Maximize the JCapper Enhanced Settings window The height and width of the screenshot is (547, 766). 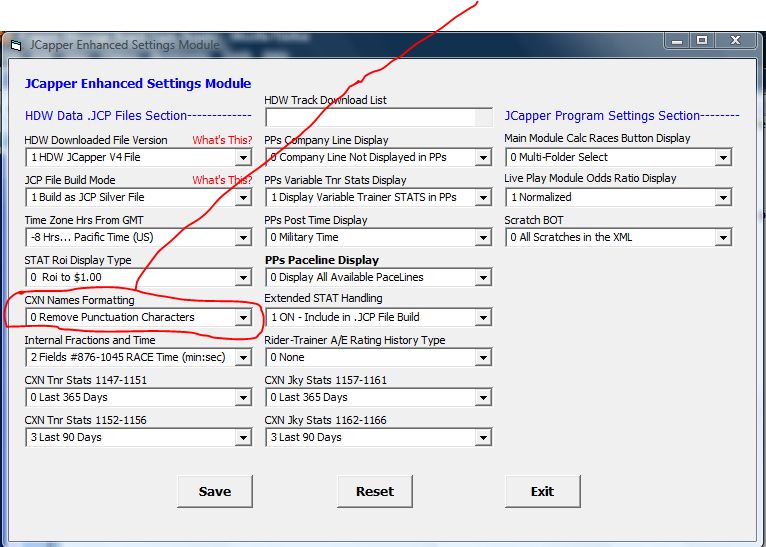click(x=702, y=41)
